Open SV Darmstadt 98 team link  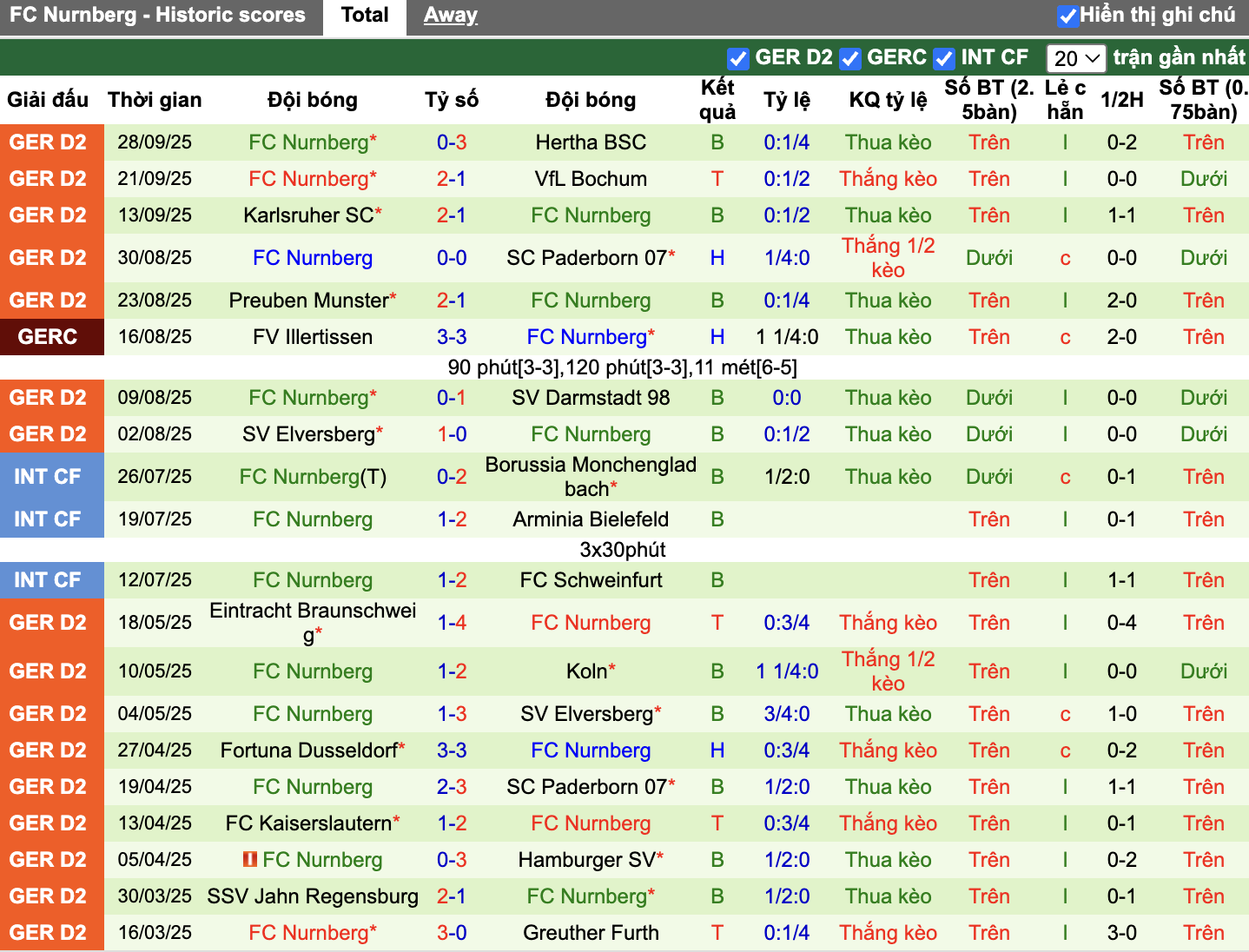(x=591, y=398)
